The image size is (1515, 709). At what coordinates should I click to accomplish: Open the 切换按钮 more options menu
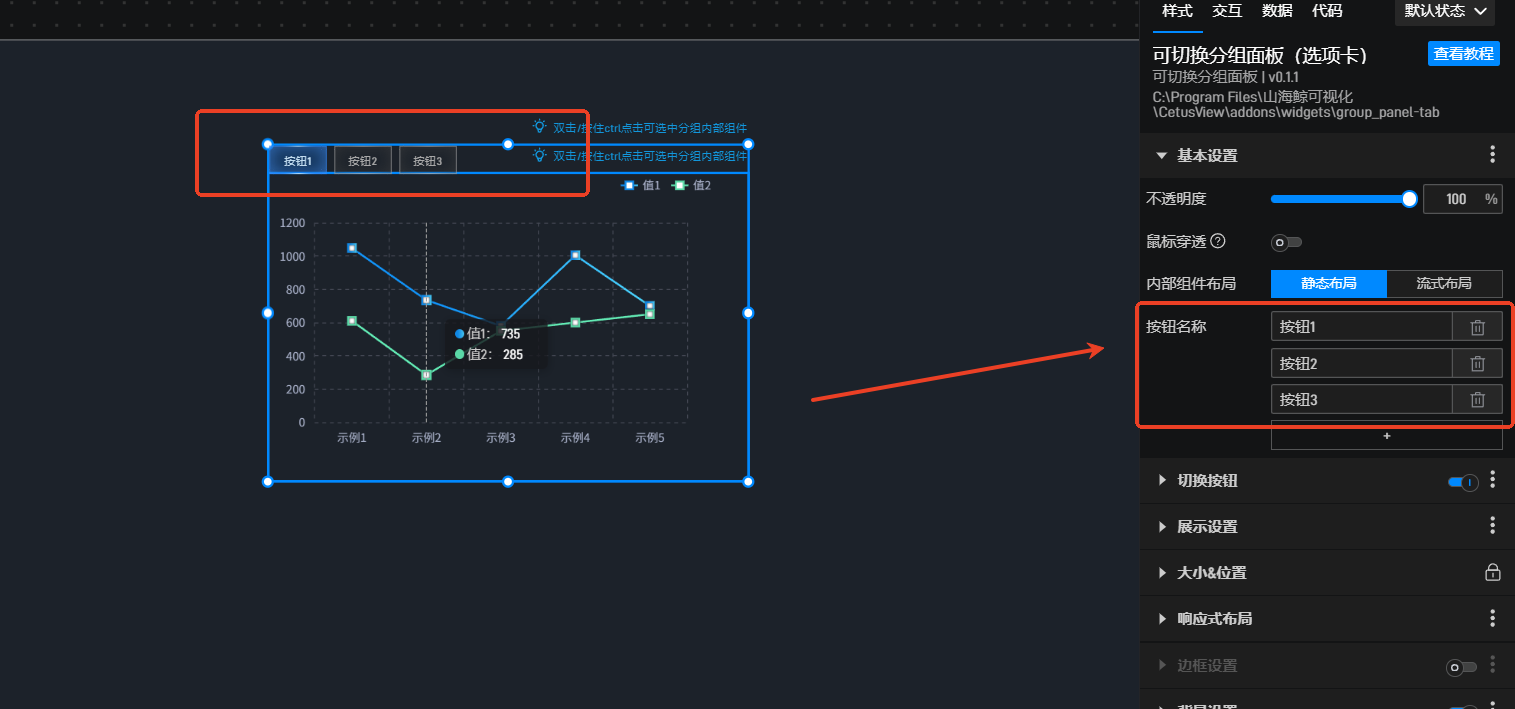coord(1492,481)
